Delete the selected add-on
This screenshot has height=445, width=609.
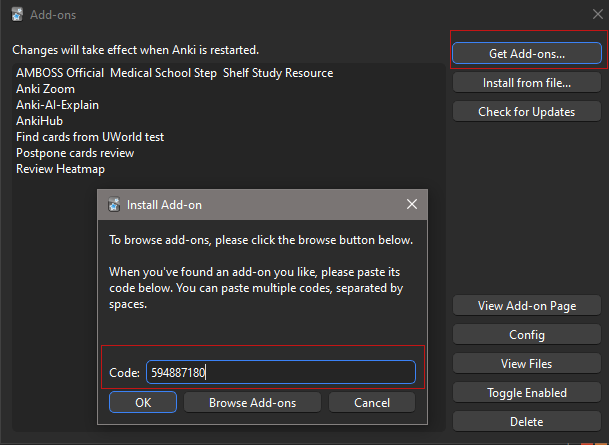click(527, 422)
